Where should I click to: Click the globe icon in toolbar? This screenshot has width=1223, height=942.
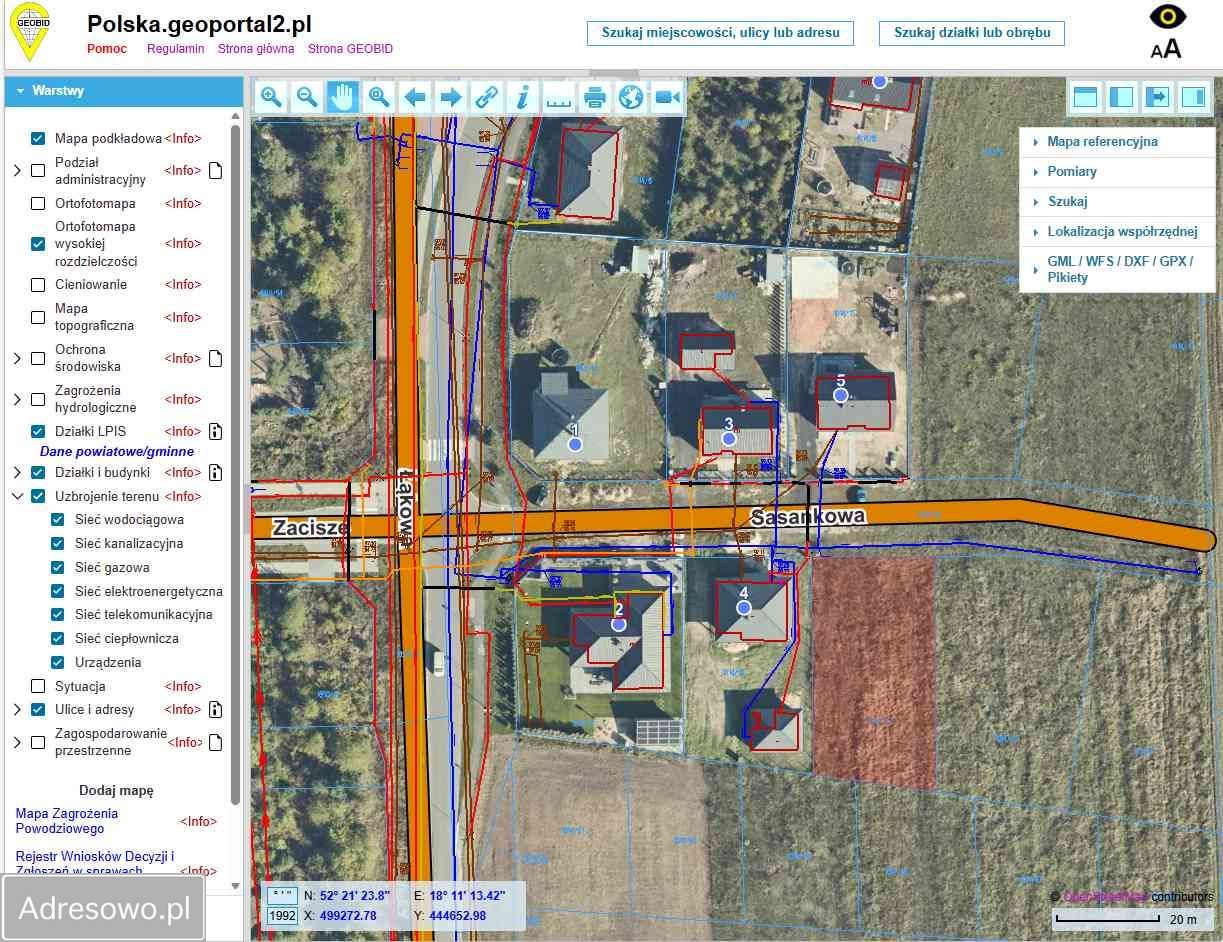point(631,97)
